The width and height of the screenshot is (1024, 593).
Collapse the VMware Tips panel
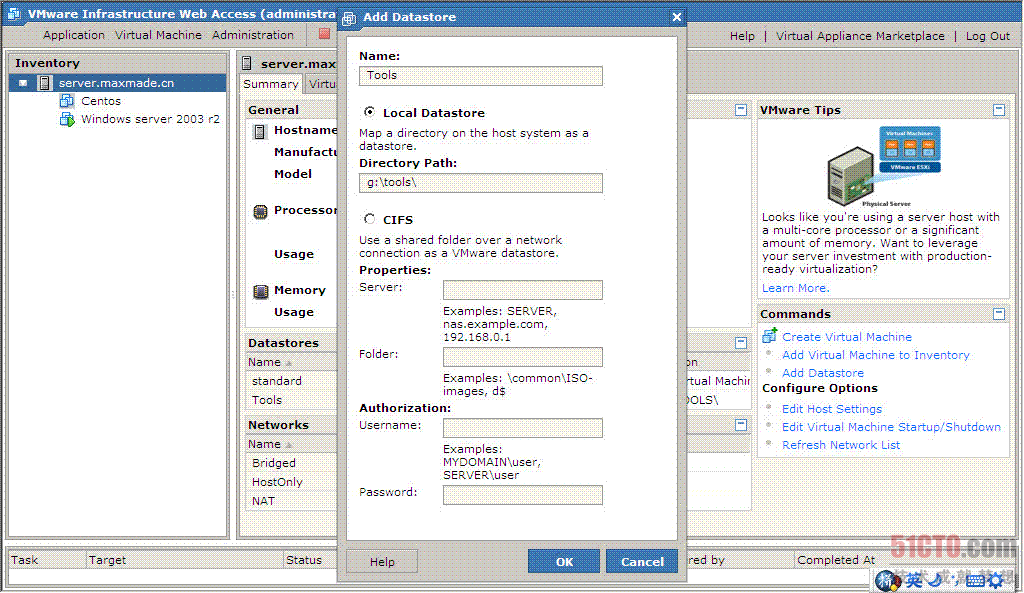[999, 110]
